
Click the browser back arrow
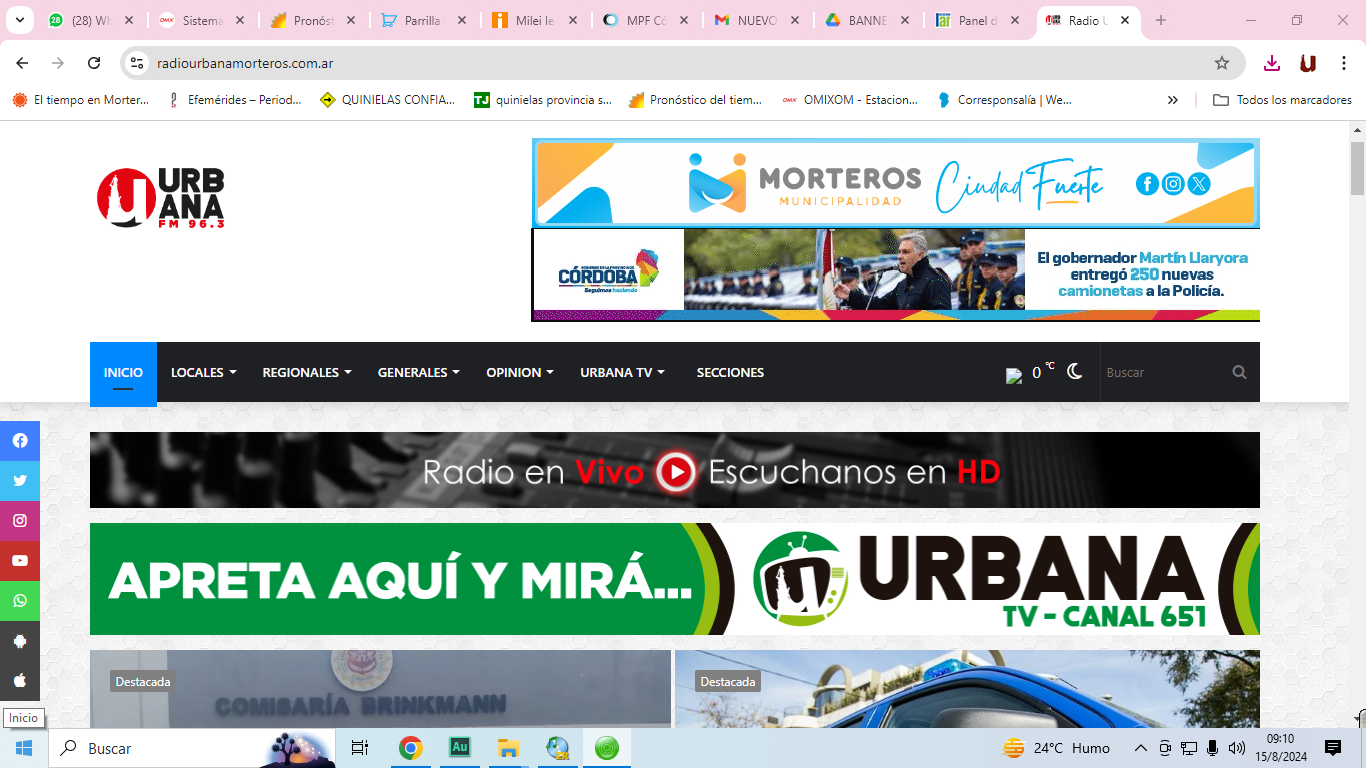point(22,63)
